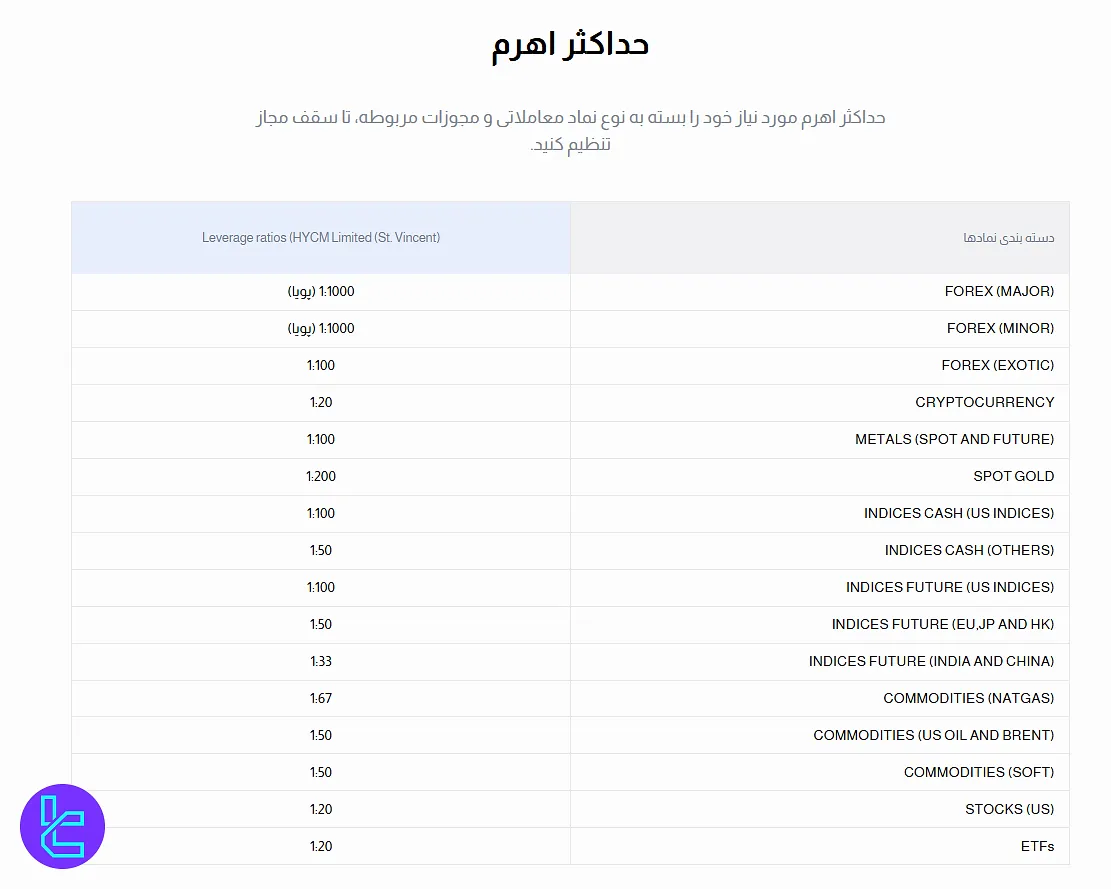Click the Leverage ratios column header
This screenshot has width=1111, height=889.
tap(321, 237)
